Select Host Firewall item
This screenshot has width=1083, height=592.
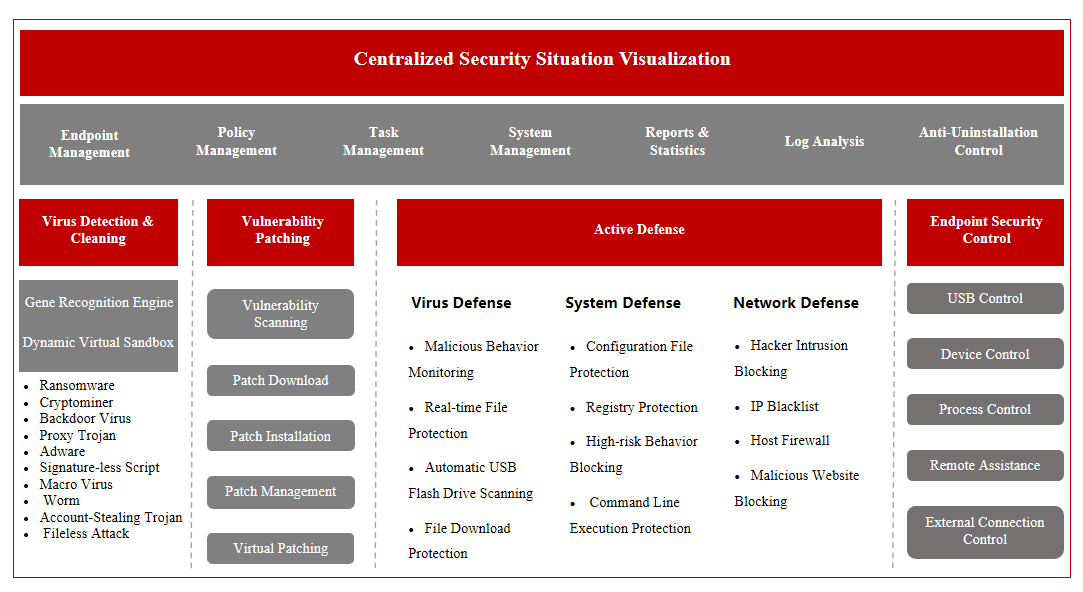coord(782,441)
